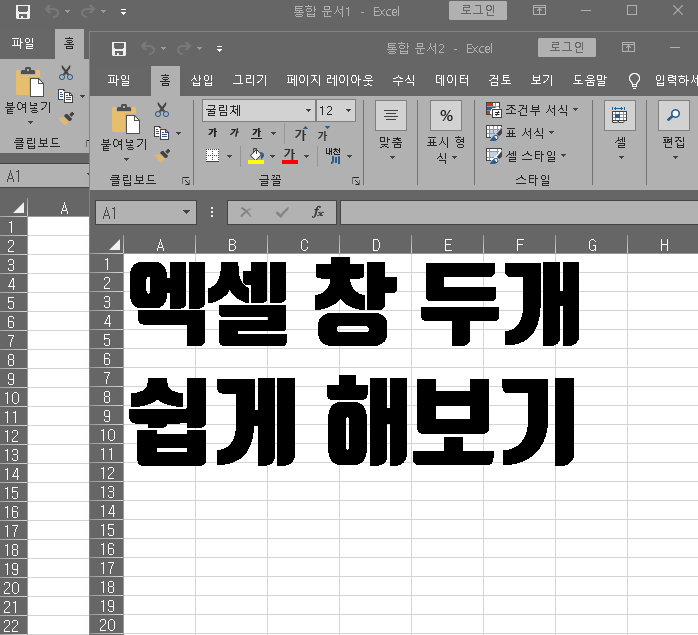The width and height of the screenshot is (698, 635).
Task: Select column H header
Action: [663, 245]
